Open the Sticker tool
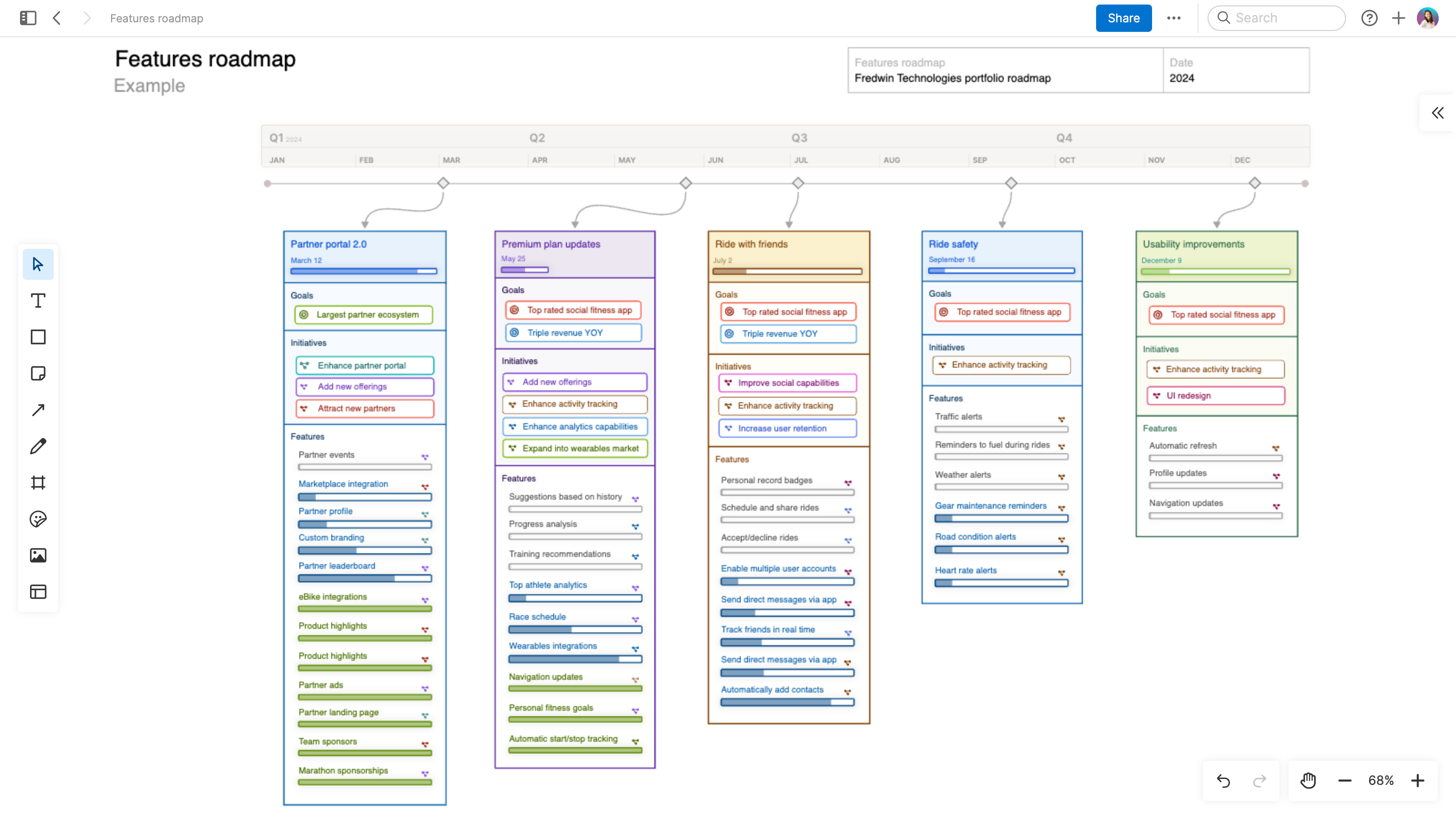The image size is (1456, 819). (38, 519)
